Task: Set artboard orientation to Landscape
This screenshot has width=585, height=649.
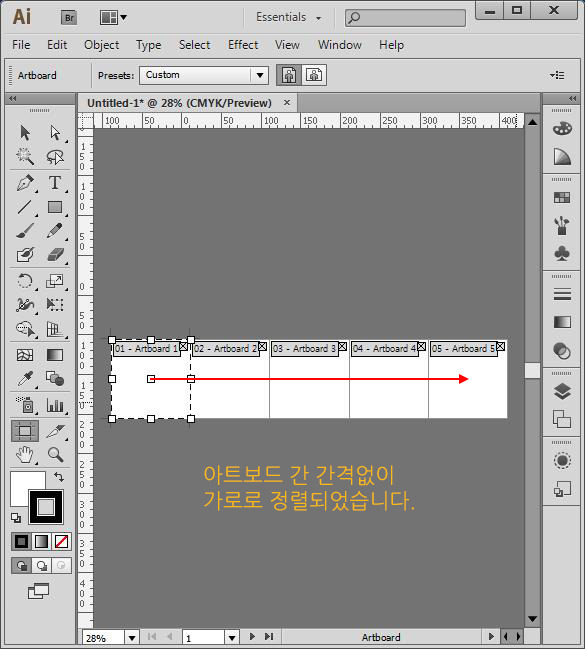Action: (x=314, y=75)
